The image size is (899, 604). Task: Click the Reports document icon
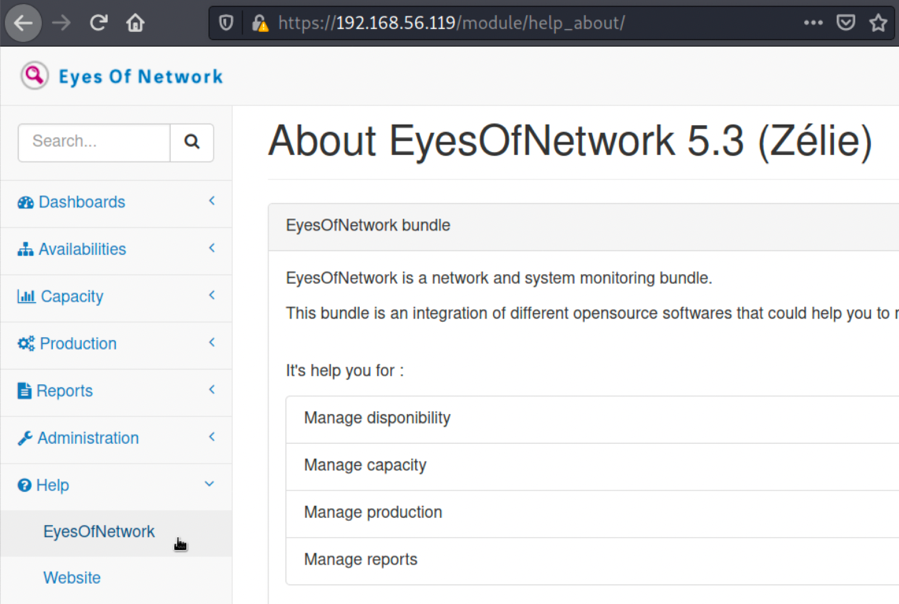point(24,391)
